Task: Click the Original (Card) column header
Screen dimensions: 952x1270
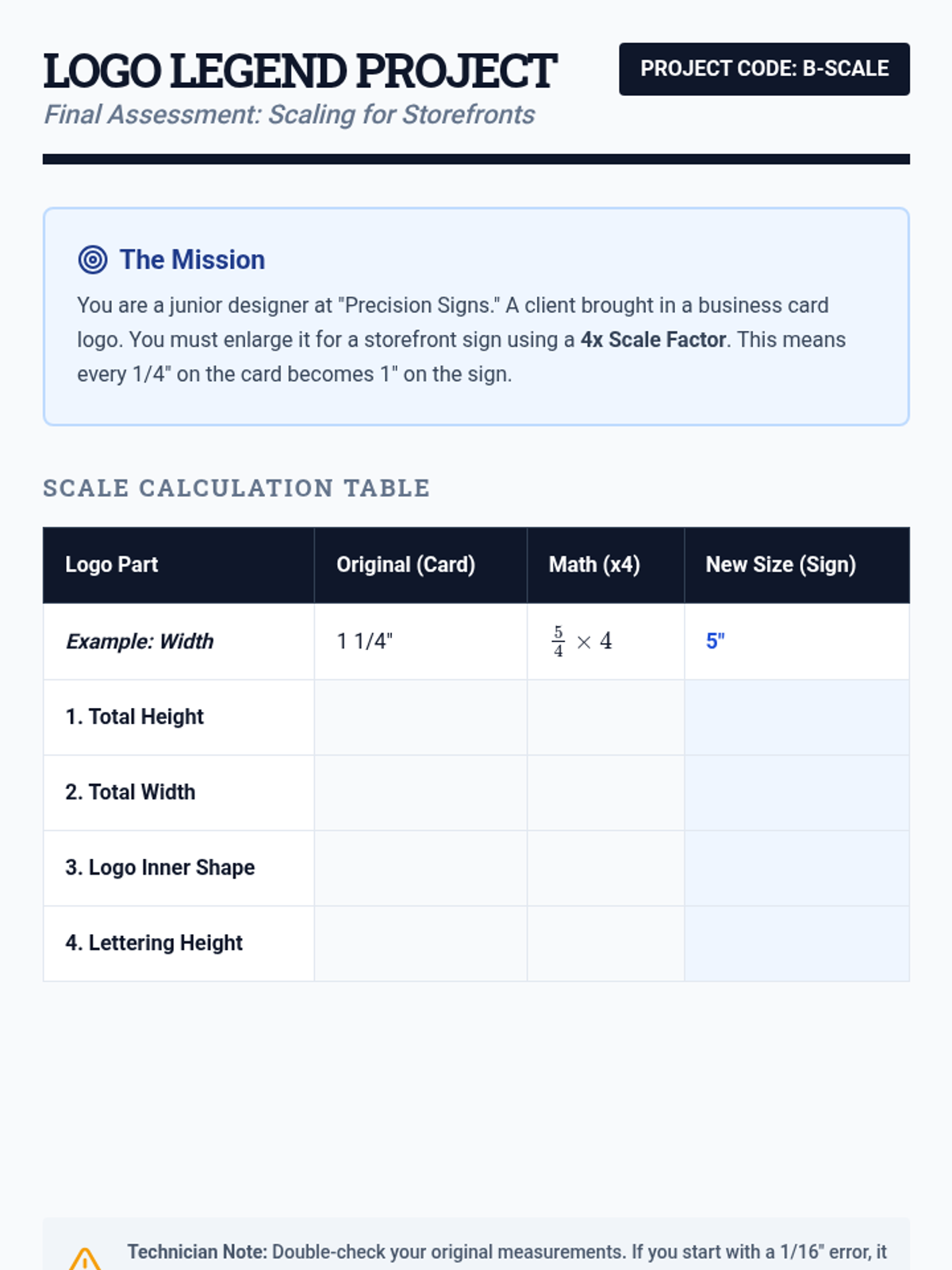Action: coord(420,564)
